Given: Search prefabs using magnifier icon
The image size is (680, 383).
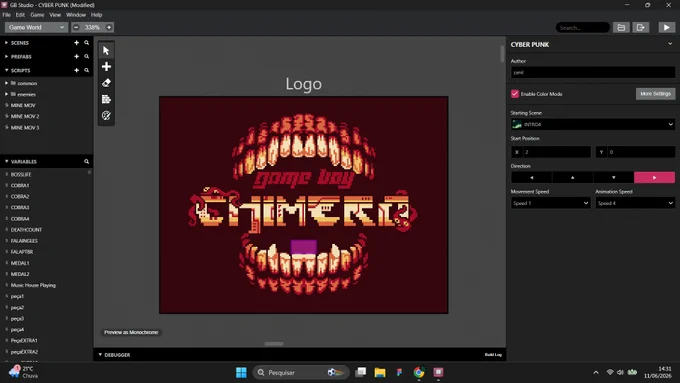Looking at the screenshot, I should coord(86,56).
